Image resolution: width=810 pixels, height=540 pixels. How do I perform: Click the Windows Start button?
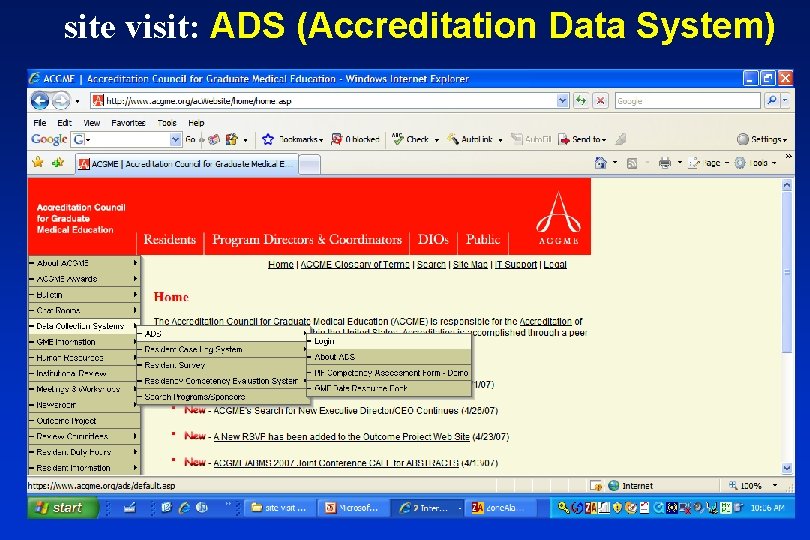point(63,508)
